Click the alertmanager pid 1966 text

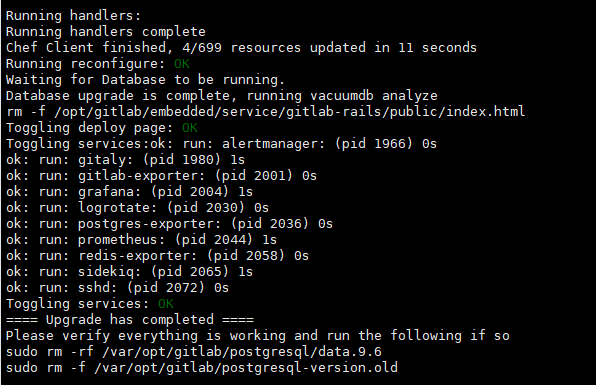tap(330, 144)
